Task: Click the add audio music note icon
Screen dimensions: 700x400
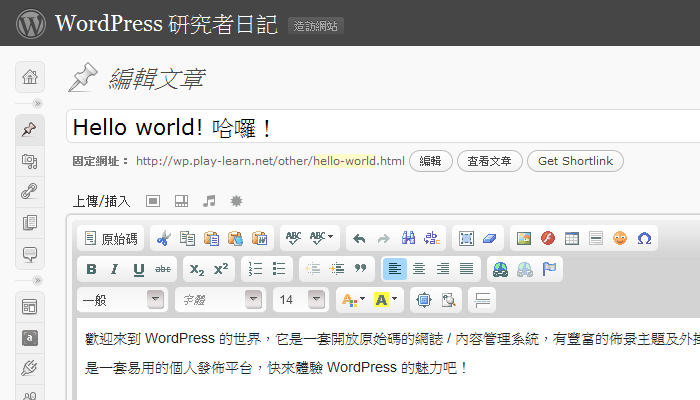Action: 209,201
